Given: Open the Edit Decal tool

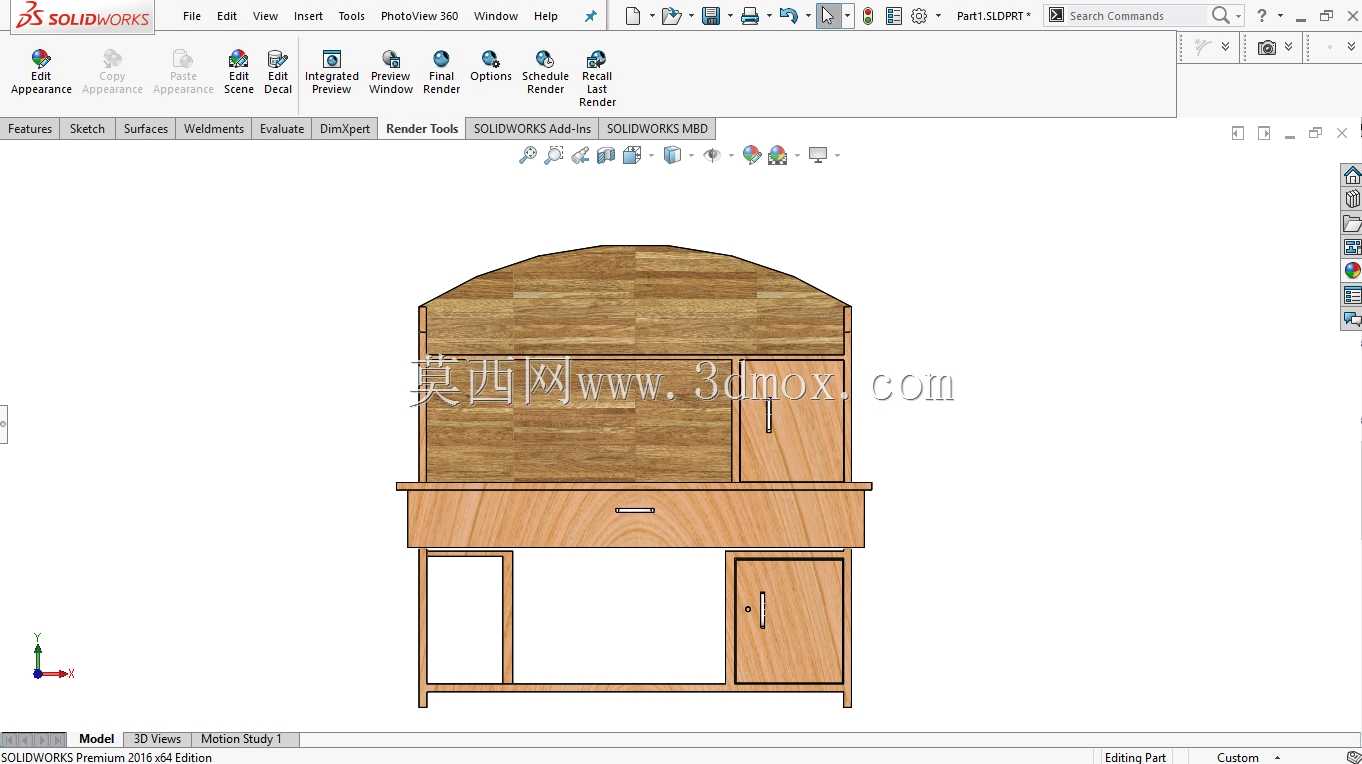Looking at the screenshot, I should [x=278, y=72].
